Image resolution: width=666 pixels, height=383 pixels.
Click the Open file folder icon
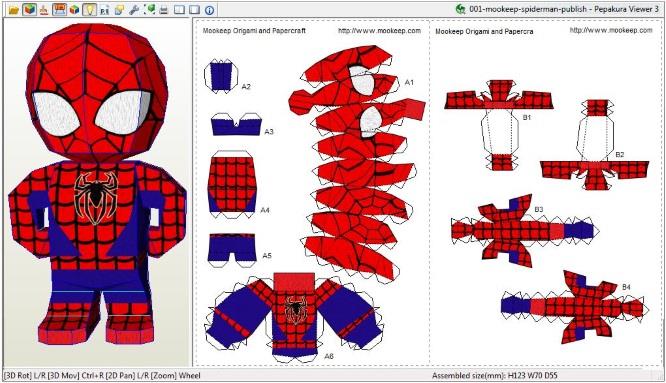point(14,9)
